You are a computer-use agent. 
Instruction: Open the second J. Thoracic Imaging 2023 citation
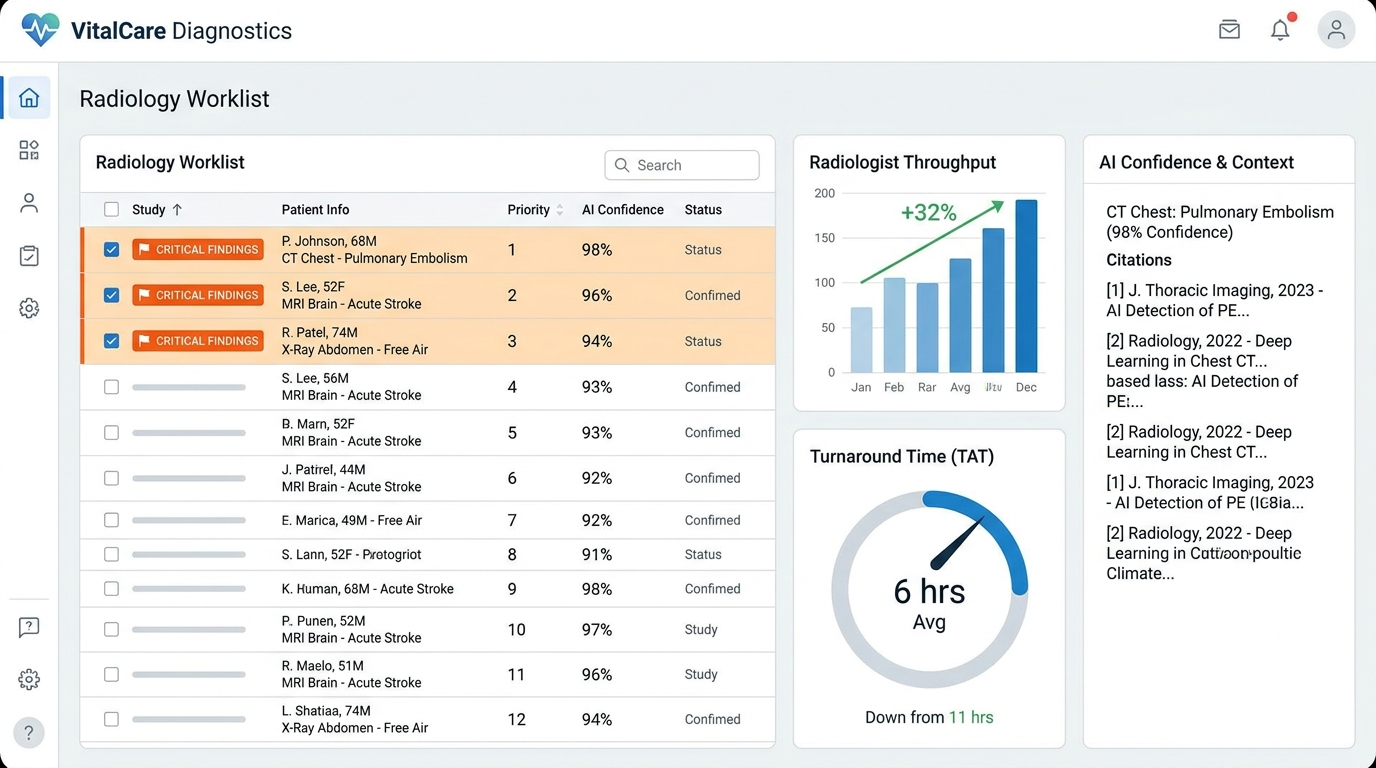pyautogui.click(x=1210, y=492)
